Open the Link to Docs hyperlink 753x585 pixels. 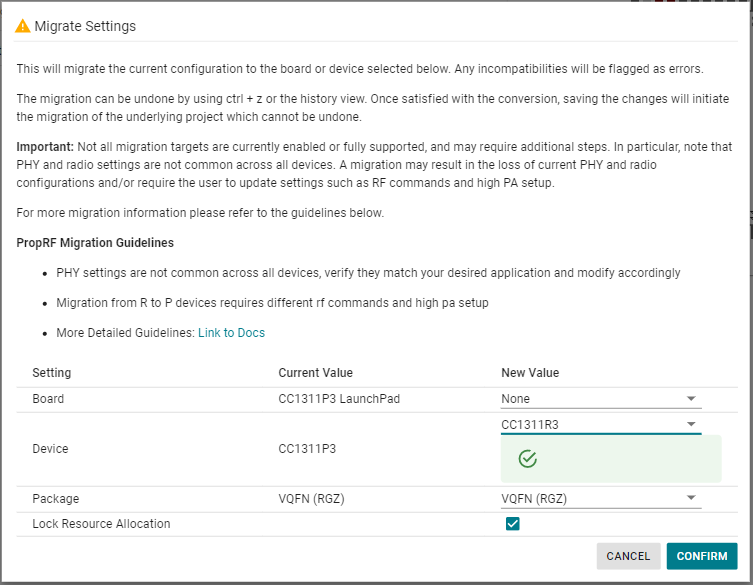[x=231, y=333]
